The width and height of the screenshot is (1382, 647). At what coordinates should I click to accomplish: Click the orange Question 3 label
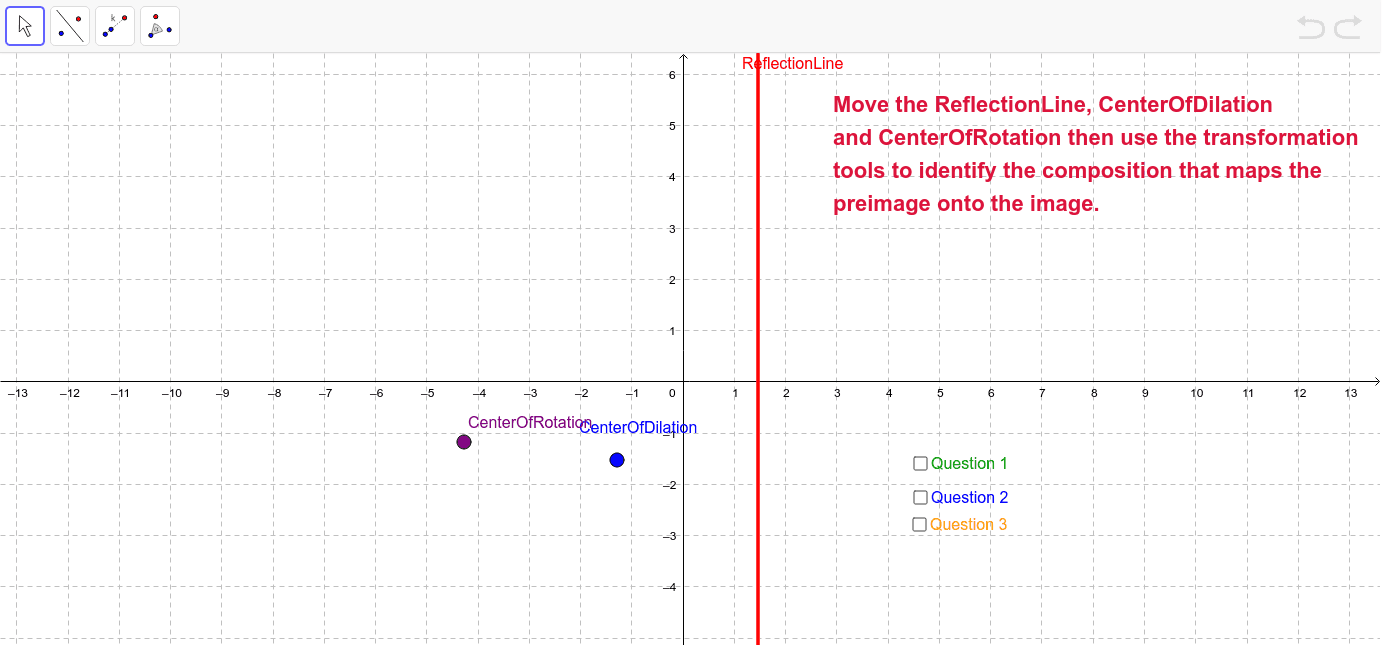(967, 524)
